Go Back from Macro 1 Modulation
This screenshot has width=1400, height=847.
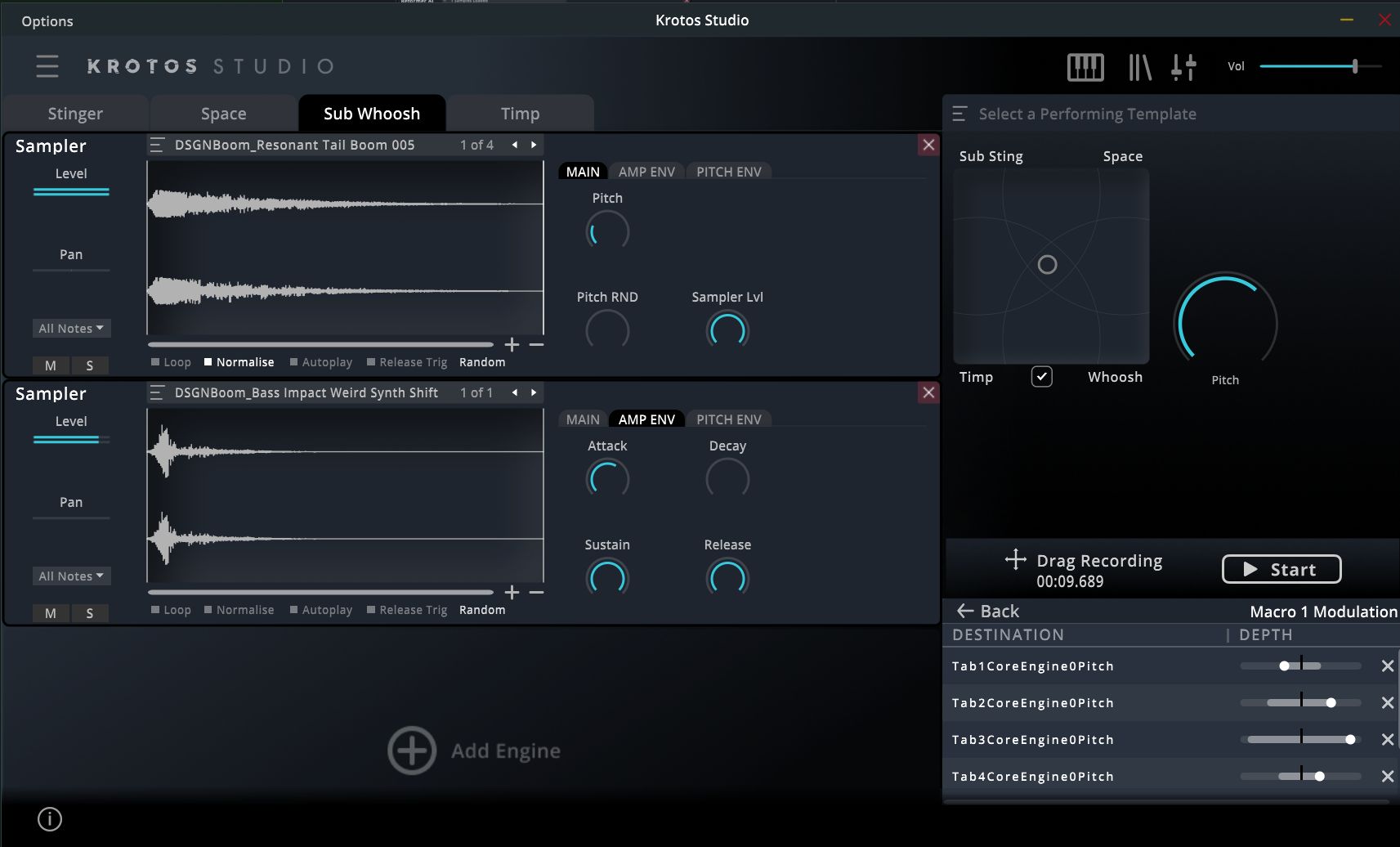pos(987,611)
